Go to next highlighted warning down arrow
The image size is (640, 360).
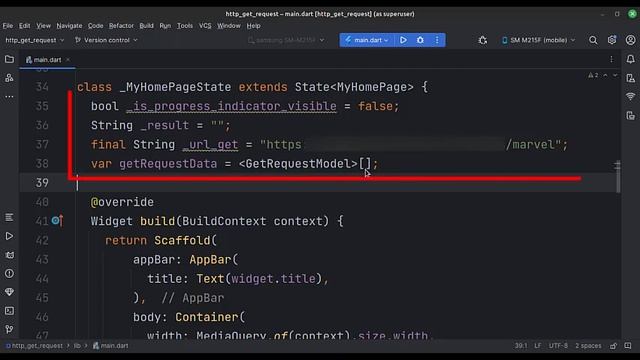615,76
